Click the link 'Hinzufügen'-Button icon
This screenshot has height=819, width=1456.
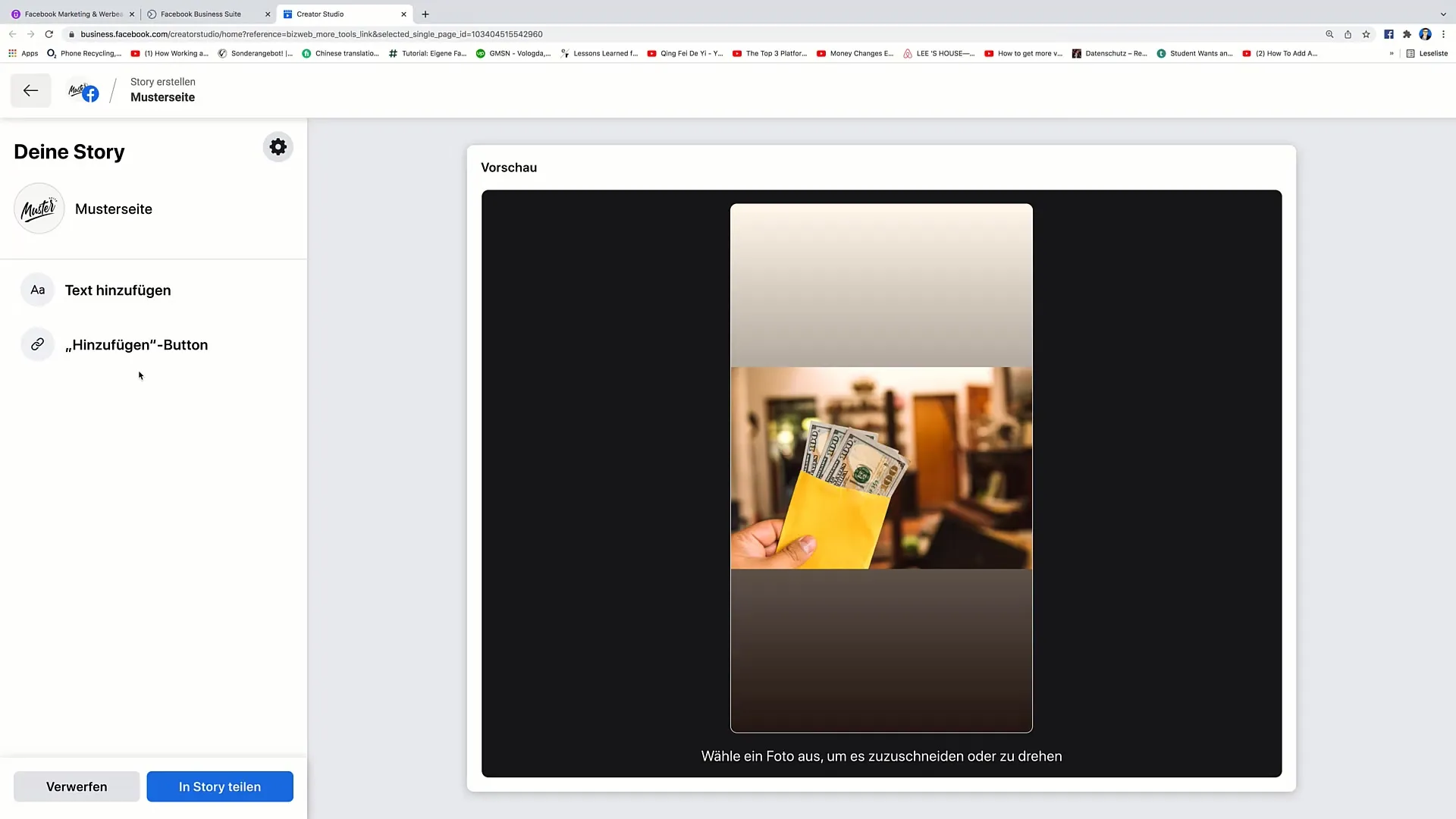coord(37,345)
